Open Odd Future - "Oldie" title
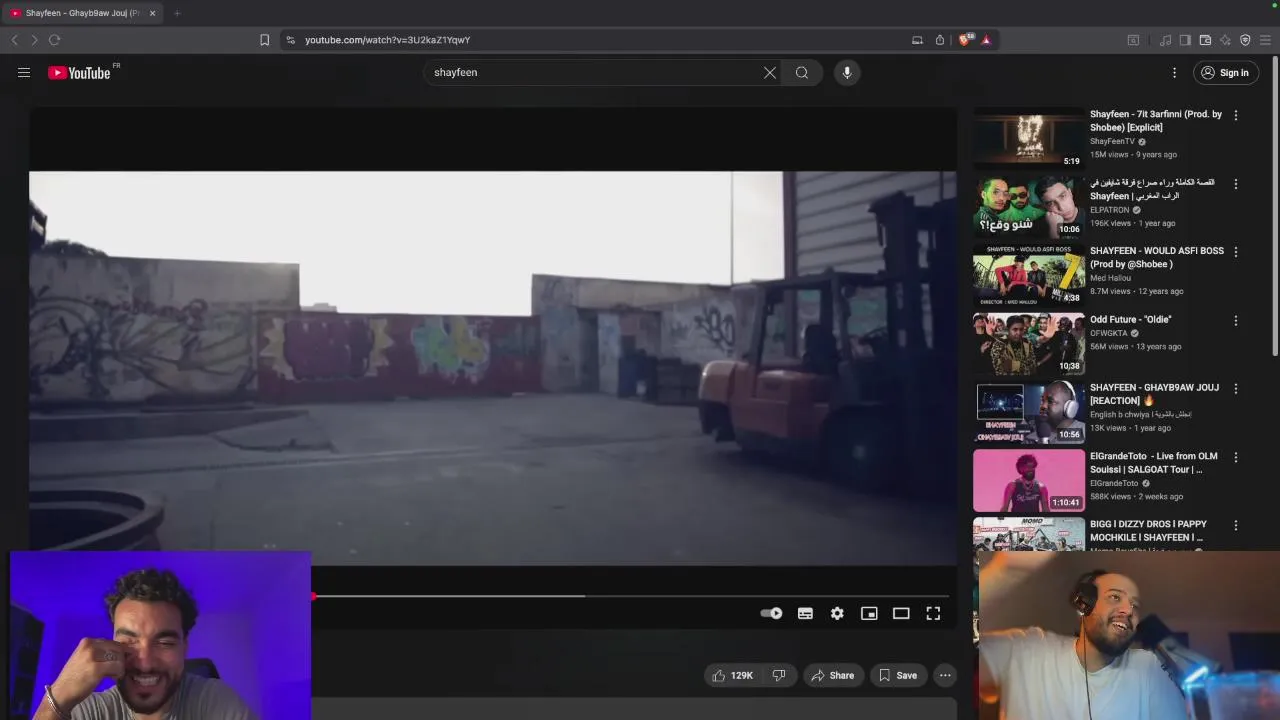 click(1131, 319)
